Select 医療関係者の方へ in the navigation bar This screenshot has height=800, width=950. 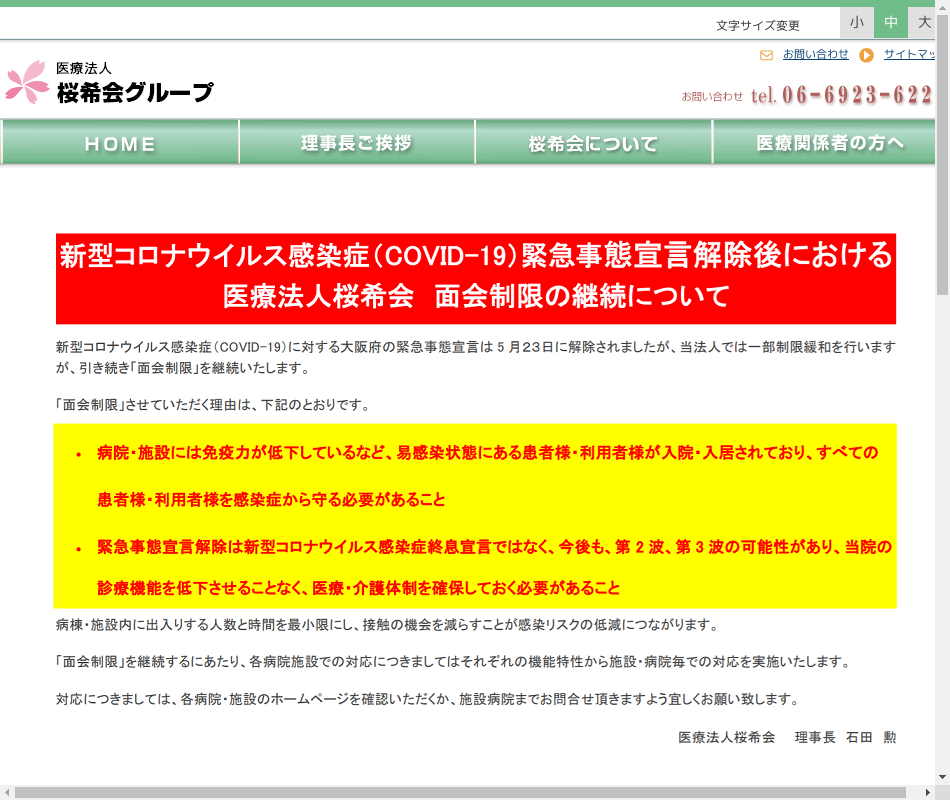[830, 143]
